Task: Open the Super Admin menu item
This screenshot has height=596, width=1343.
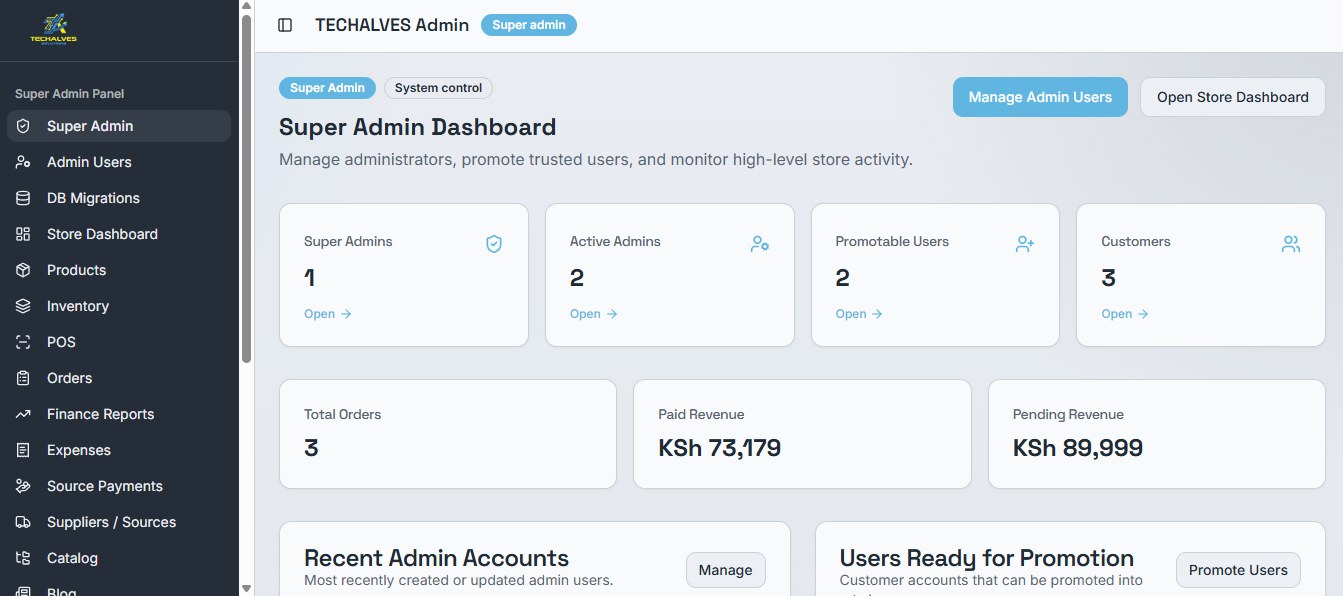Action: pyautogui.click(x=119, y=126)
